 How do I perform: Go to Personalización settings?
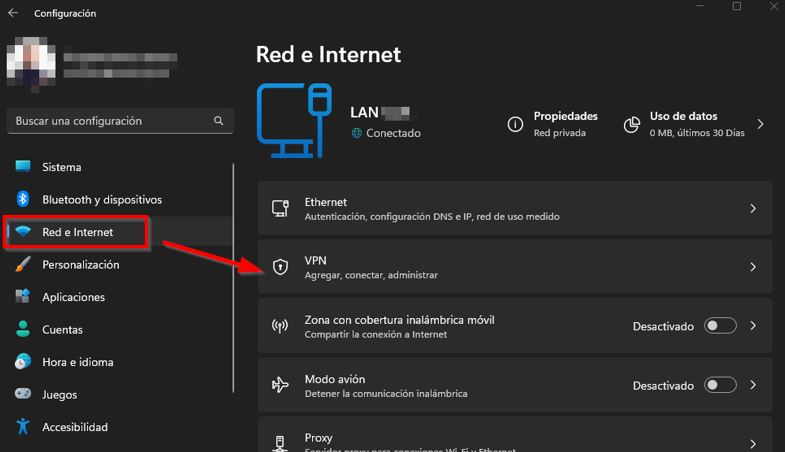(80, 265)
